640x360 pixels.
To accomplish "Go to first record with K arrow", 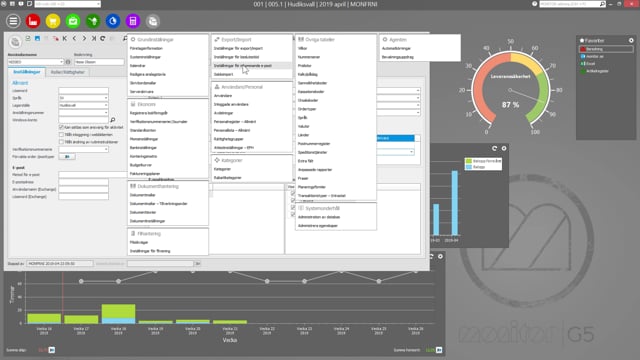I will pos(65,38).
